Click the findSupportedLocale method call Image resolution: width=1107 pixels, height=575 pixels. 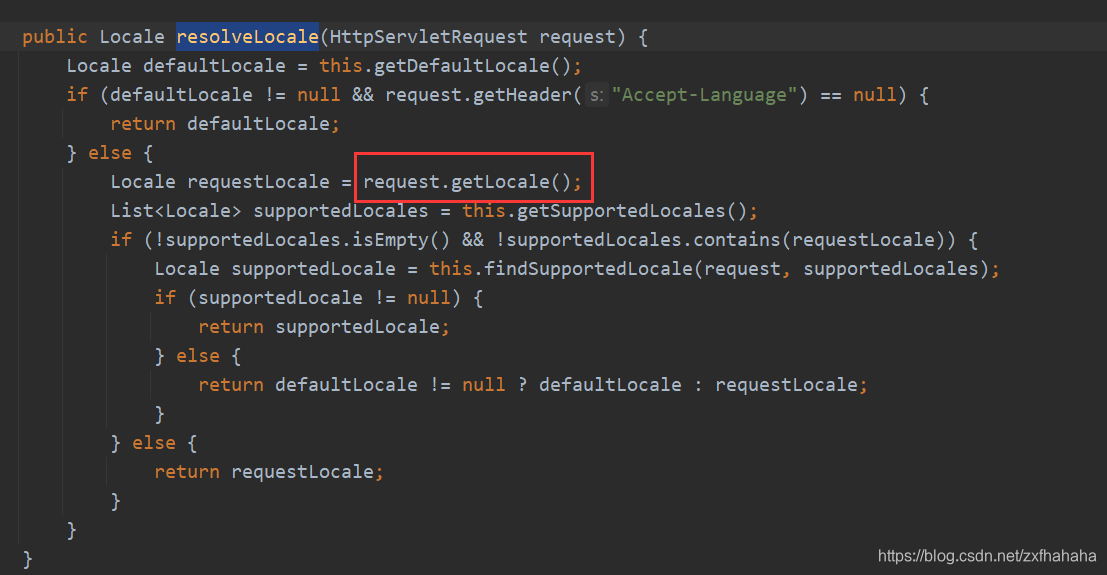click(x=589, y=268)
